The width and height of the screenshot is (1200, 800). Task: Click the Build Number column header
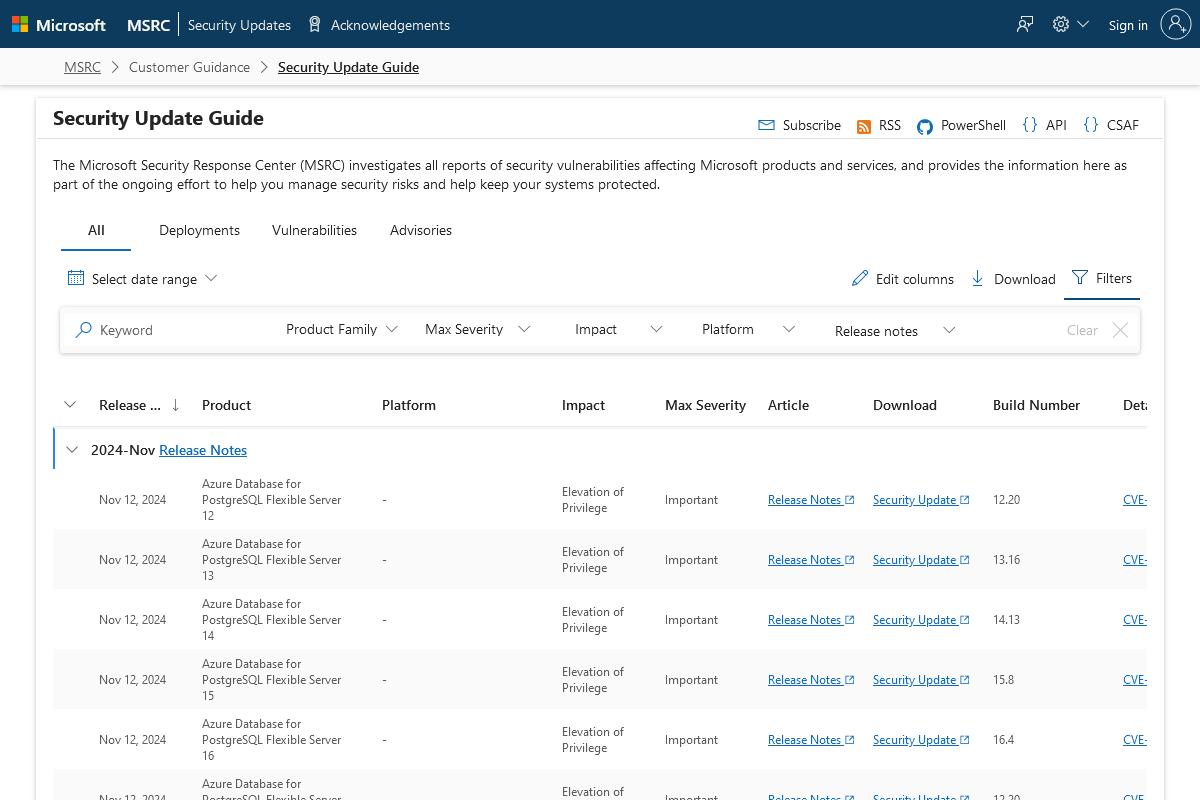(1036, 405)
